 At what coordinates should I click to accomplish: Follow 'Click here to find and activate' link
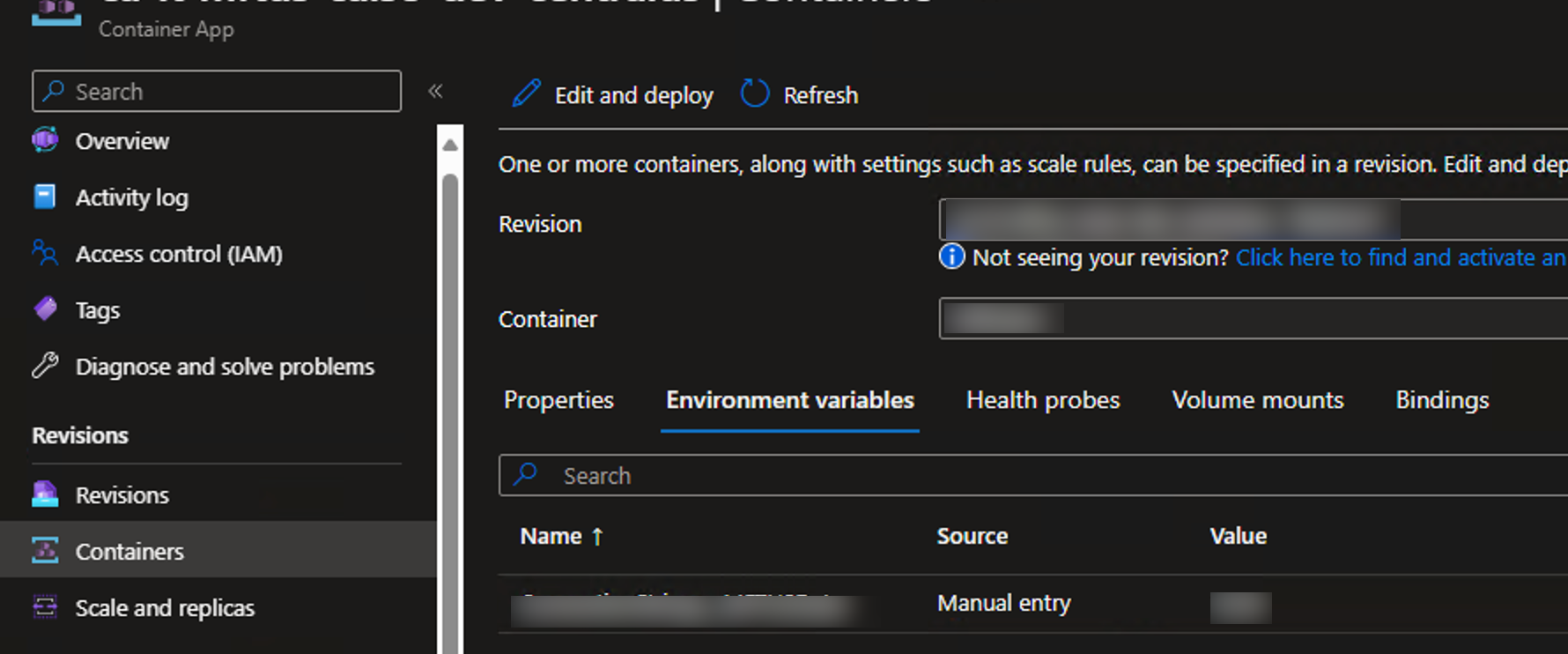1401,257
